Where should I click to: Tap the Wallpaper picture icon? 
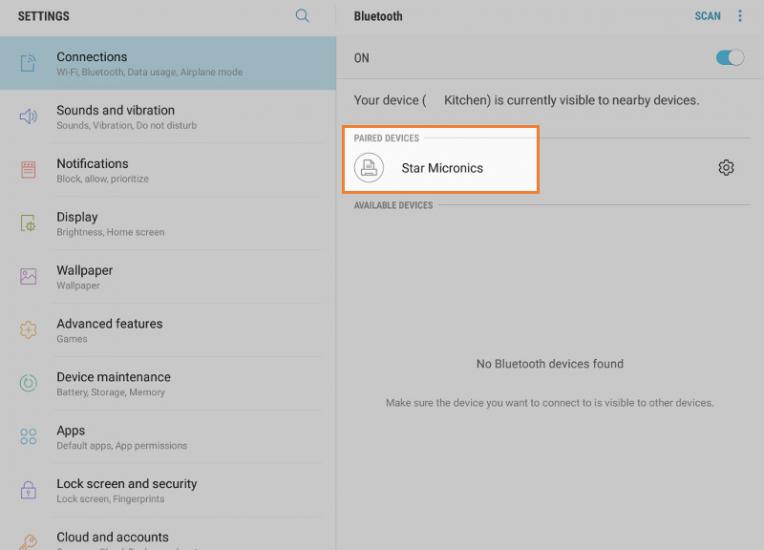pos(28,276)
